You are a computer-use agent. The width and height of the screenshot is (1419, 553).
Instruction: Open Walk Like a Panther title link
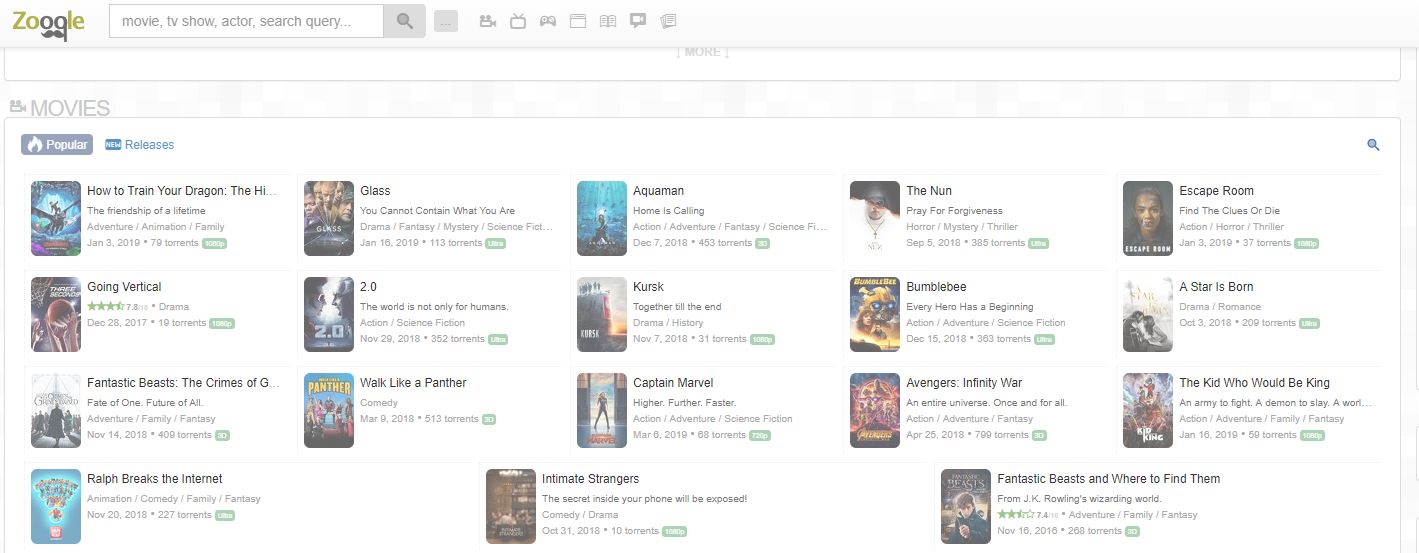click(x=413, y=383)
